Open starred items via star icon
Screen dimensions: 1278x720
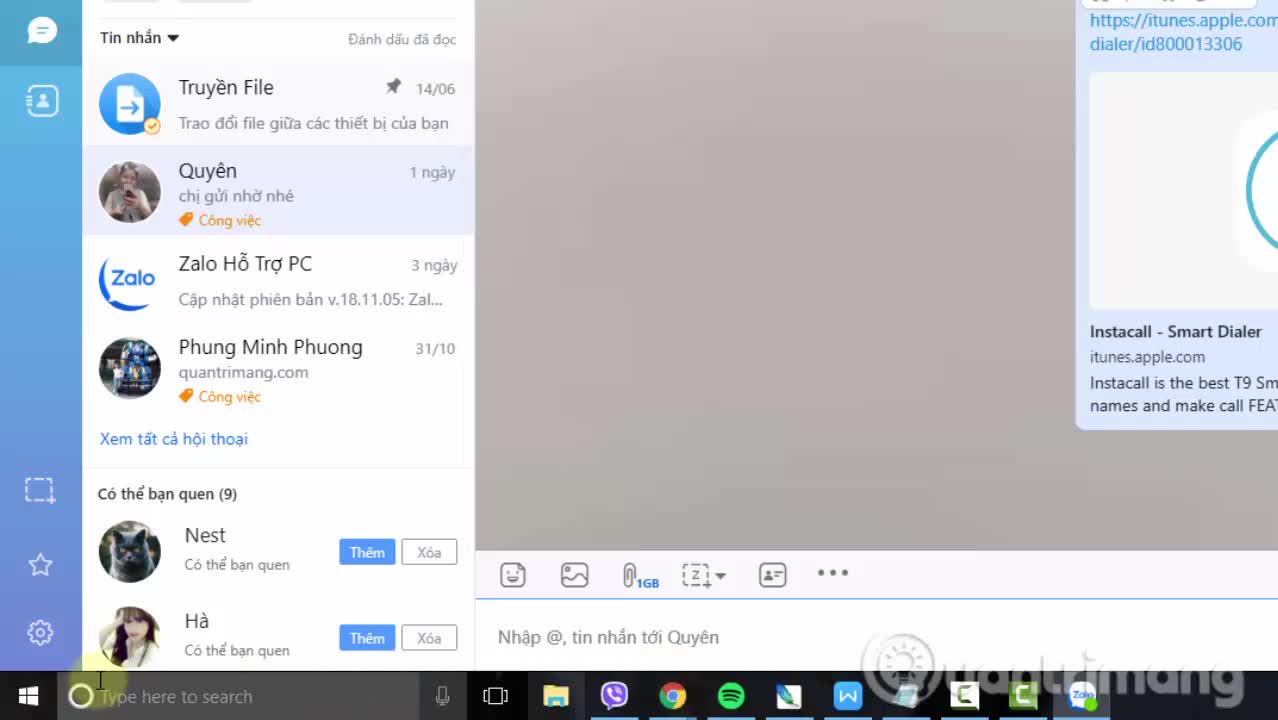click(x=40, y=565)
